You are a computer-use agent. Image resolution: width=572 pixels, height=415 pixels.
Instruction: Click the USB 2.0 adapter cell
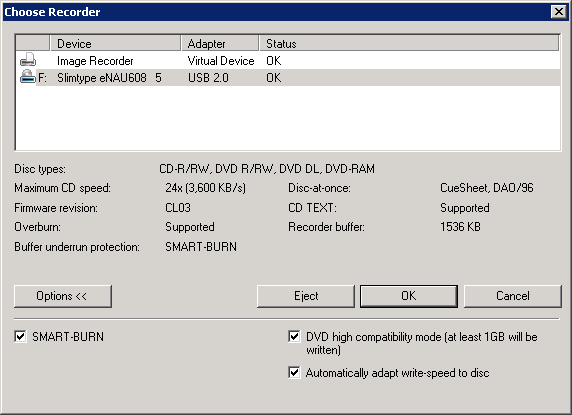[x=208, y=78]
